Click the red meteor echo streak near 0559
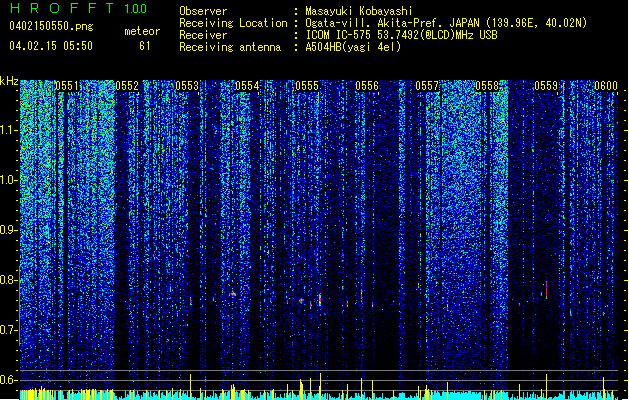This screenshot has height=400, width=629. (546, 290)
